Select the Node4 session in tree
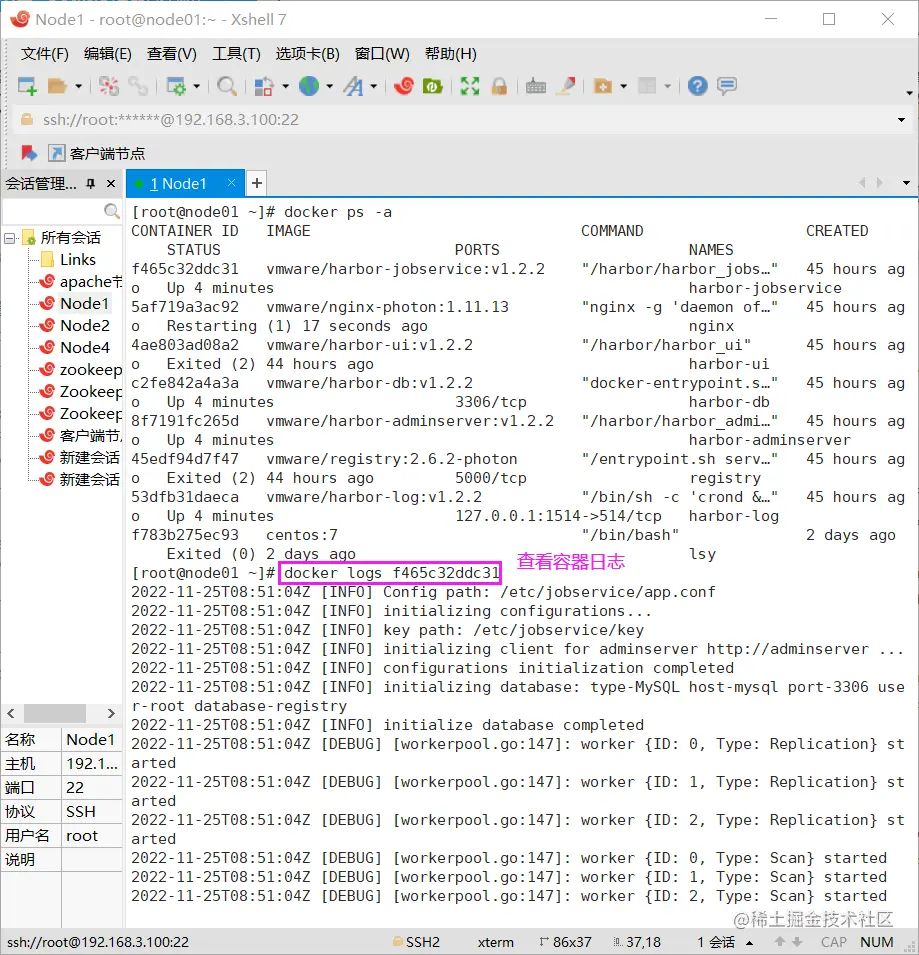Image resolution: width=919 pixels, height=955 pixels. click(74, 347)
